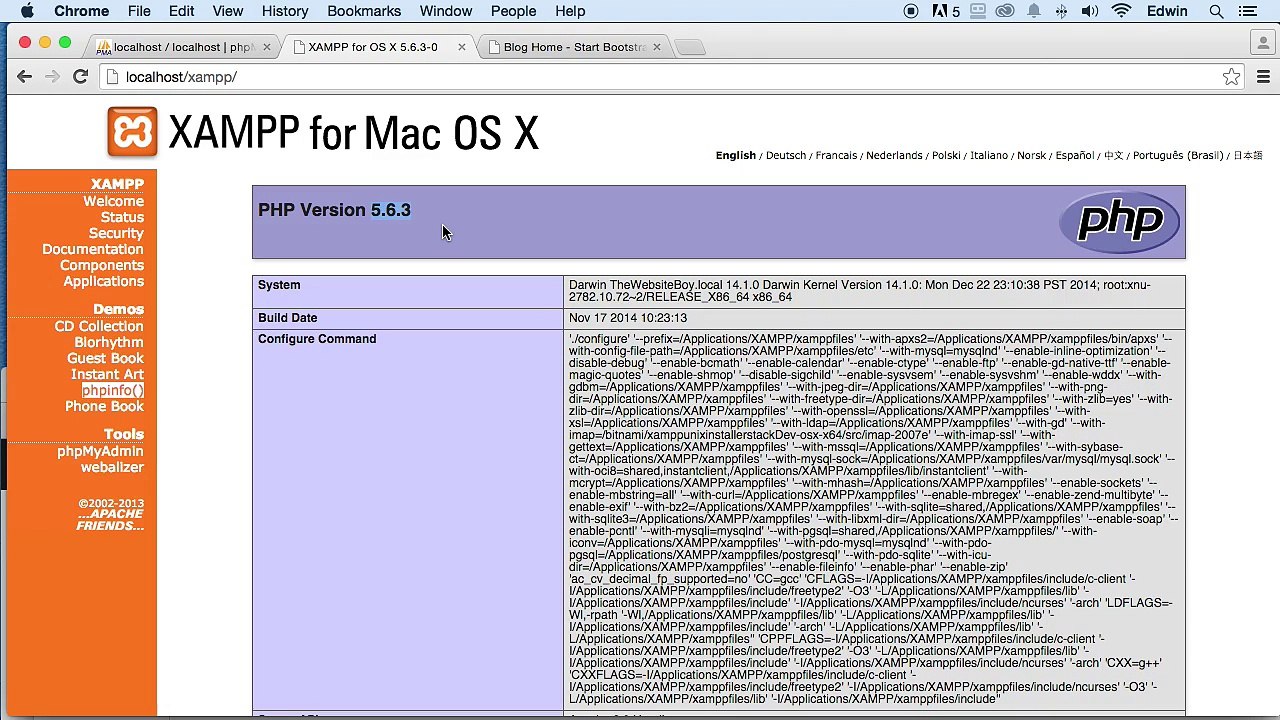
Task: Open the Chrome application menu
Action: tap(81, 11)
